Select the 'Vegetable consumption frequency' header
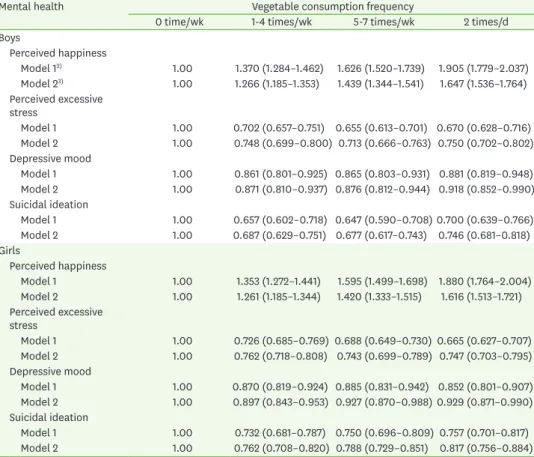This screenshot has width=534, height=457. tap(333, 6)
